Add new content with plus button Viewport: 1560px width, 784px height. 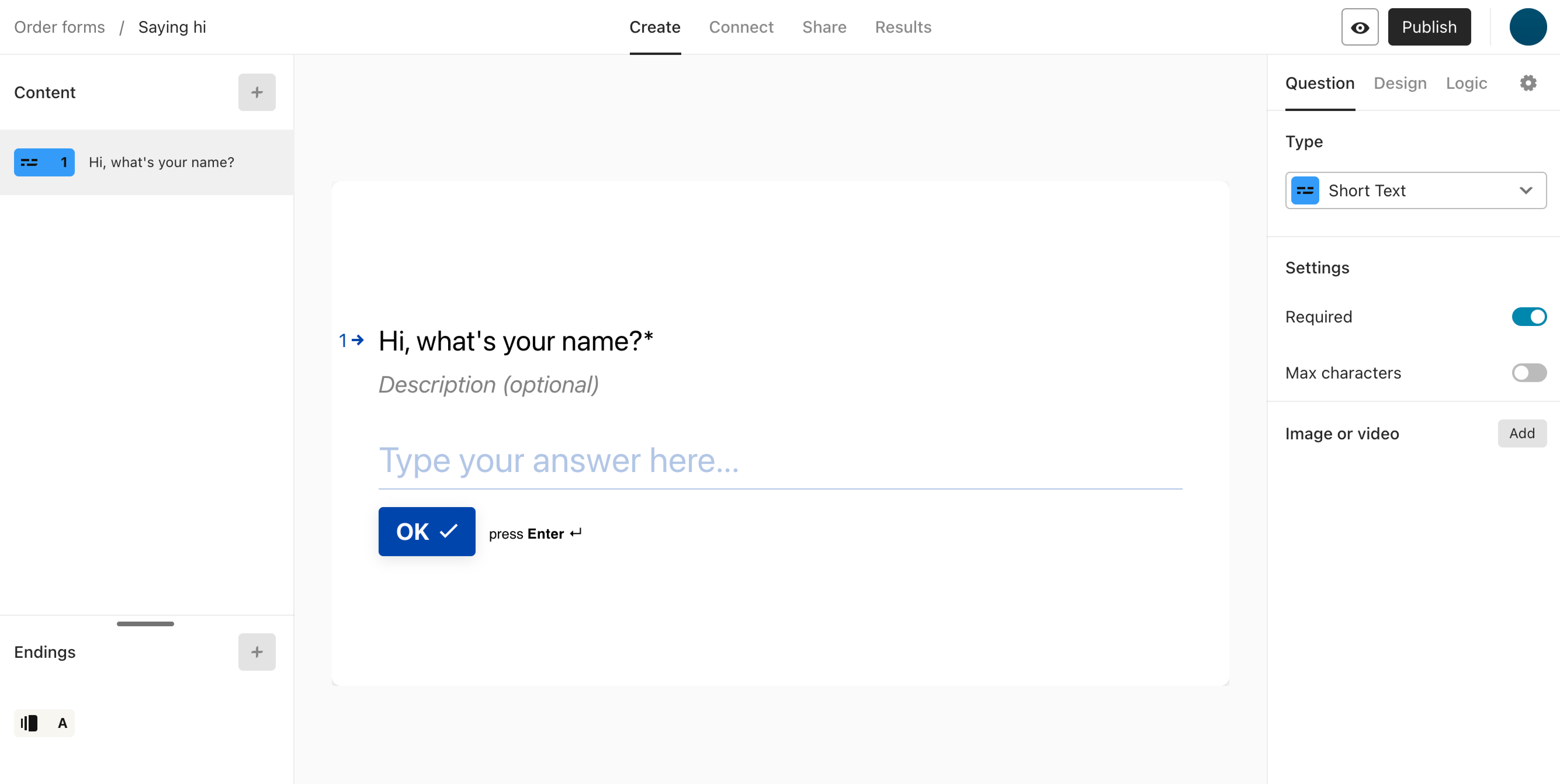coord(257,93)
